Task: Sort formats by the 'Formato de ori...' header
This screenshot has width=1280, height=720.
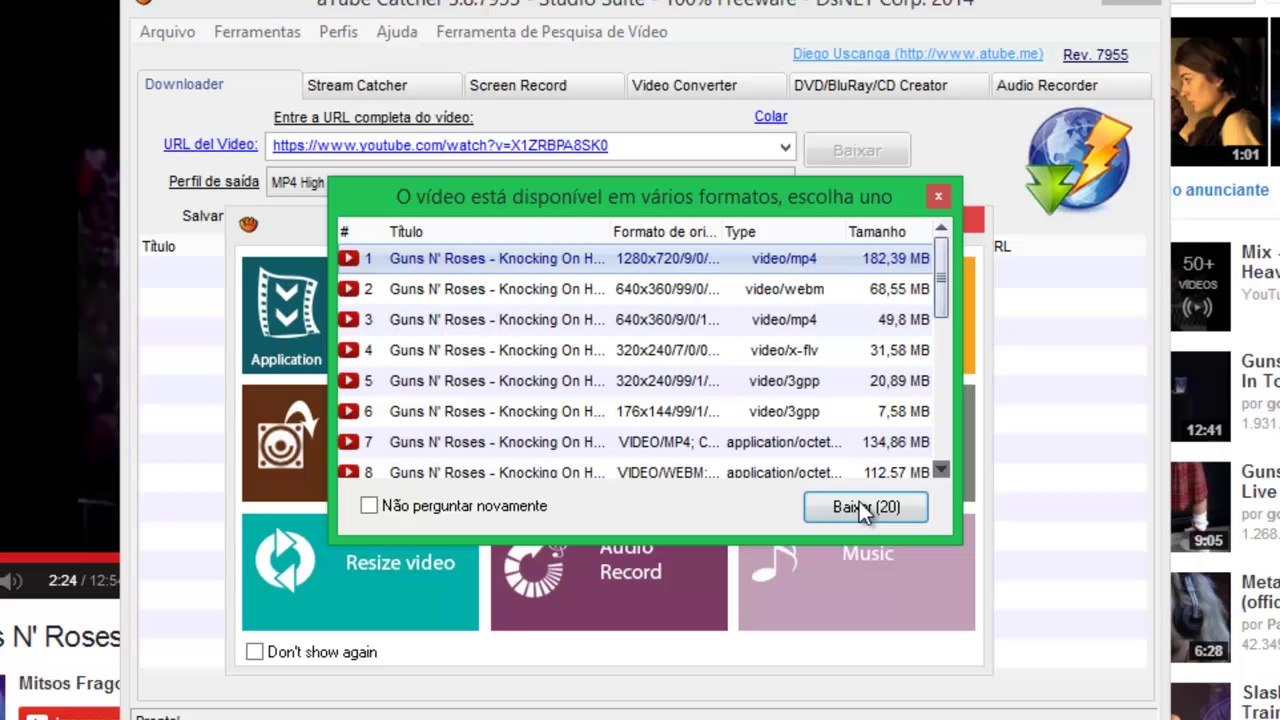Action: pyautogui.click(x=665, y=232)
